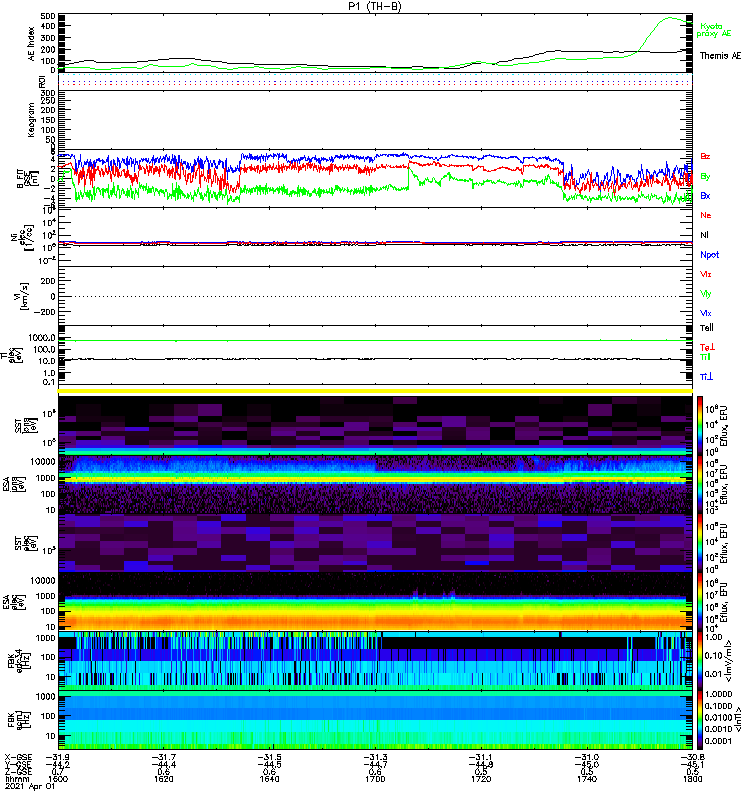This screenshot has height=800, width=750.
Task: Select the red Bz legend label
Action: [705, 156]
